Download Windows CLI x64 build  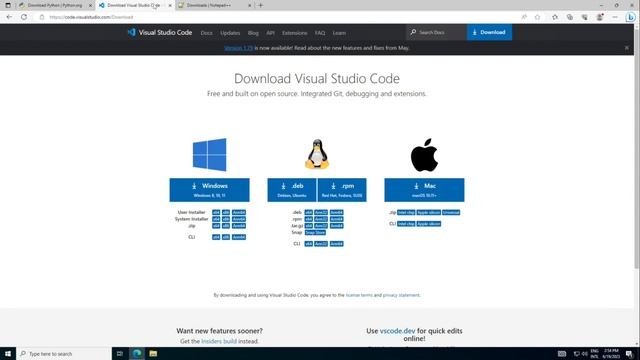tap(216, 237)
